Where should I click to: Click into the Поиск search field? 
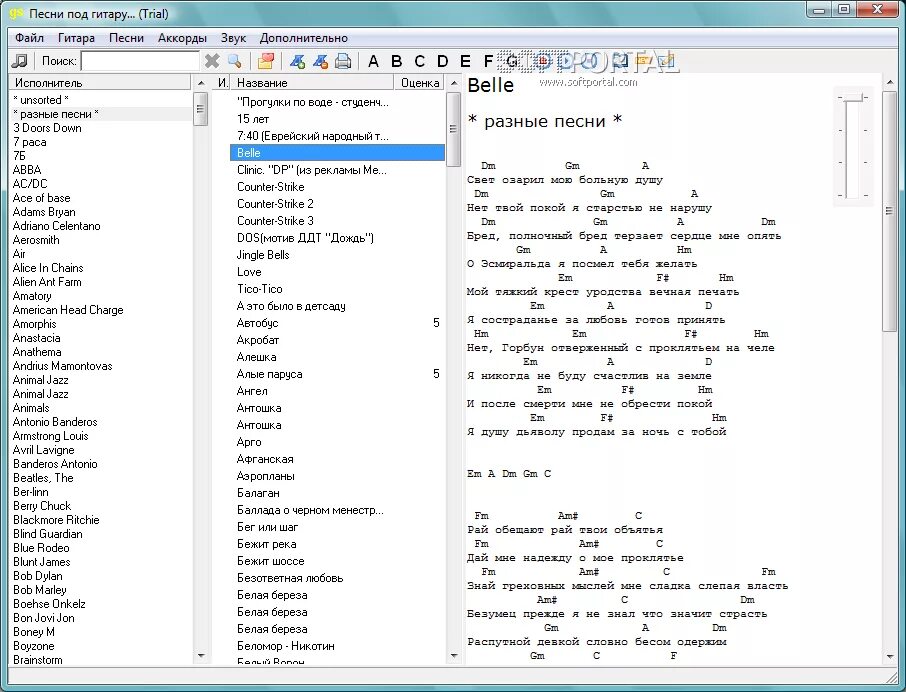click(140, 61)
